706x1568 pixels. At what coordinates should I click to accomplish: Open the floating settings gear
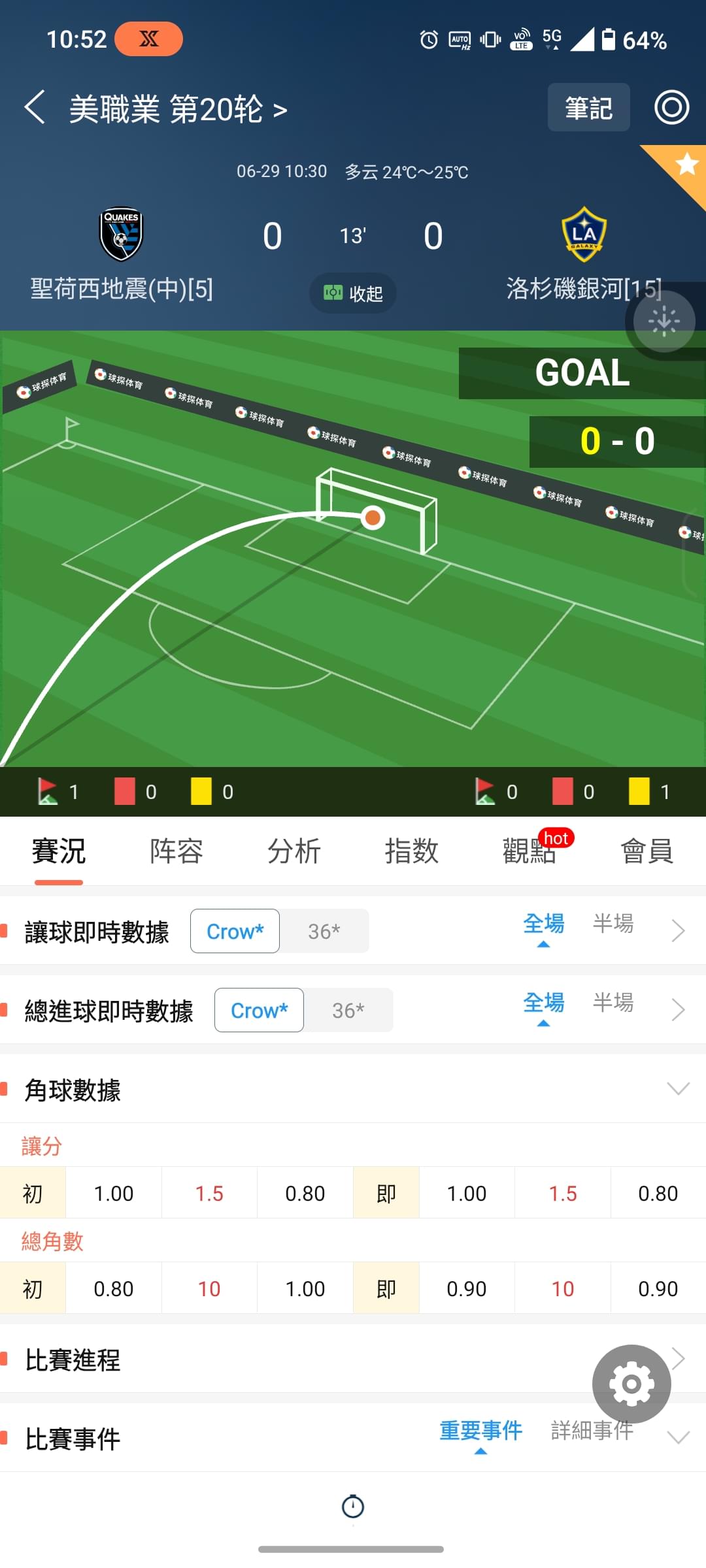(x=631, y=1384)
